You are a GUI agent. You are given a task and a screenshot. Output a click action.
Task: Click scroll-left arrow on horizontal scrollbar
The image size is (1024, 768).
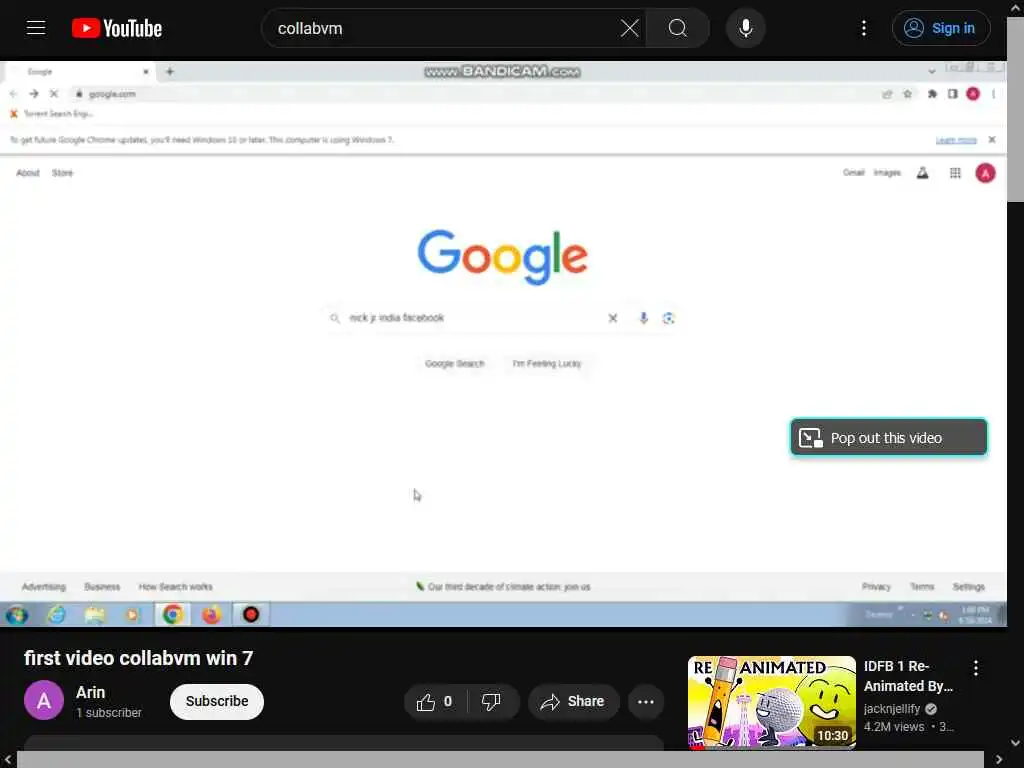pyautogui.click(x=8, y=760)
